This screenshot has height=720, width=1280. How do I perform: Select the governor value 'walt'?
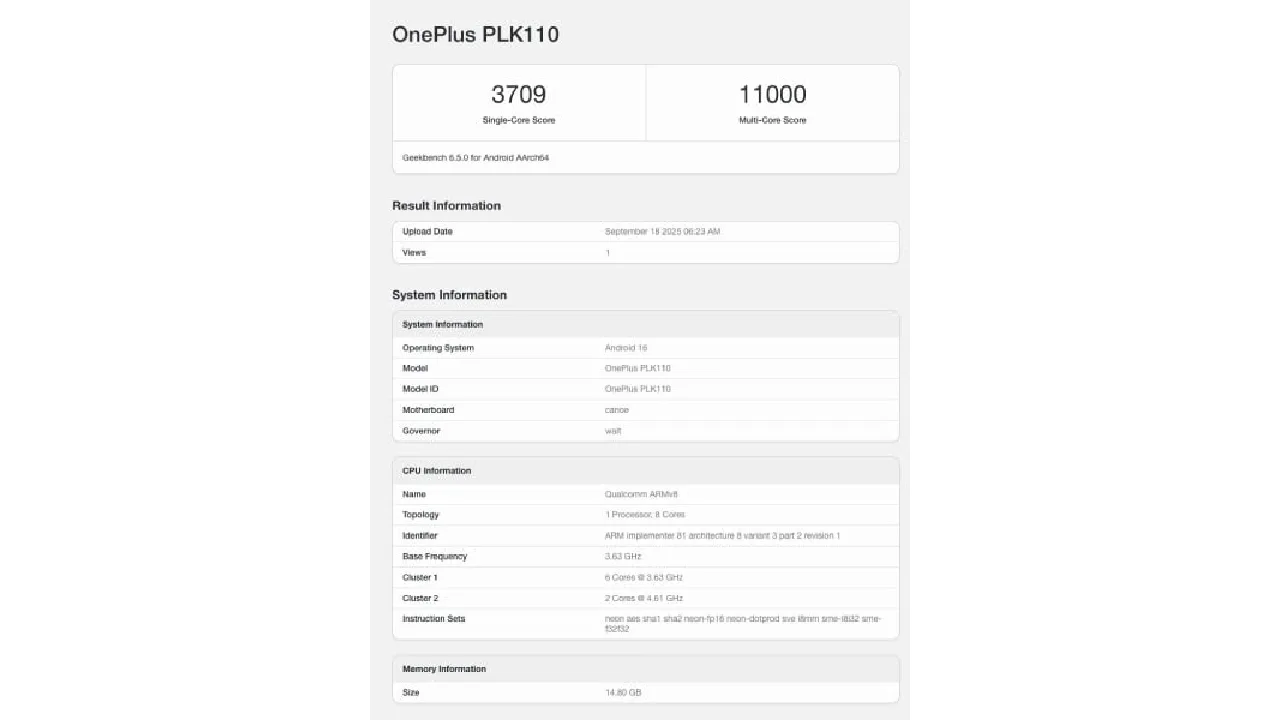coord(613,431)
